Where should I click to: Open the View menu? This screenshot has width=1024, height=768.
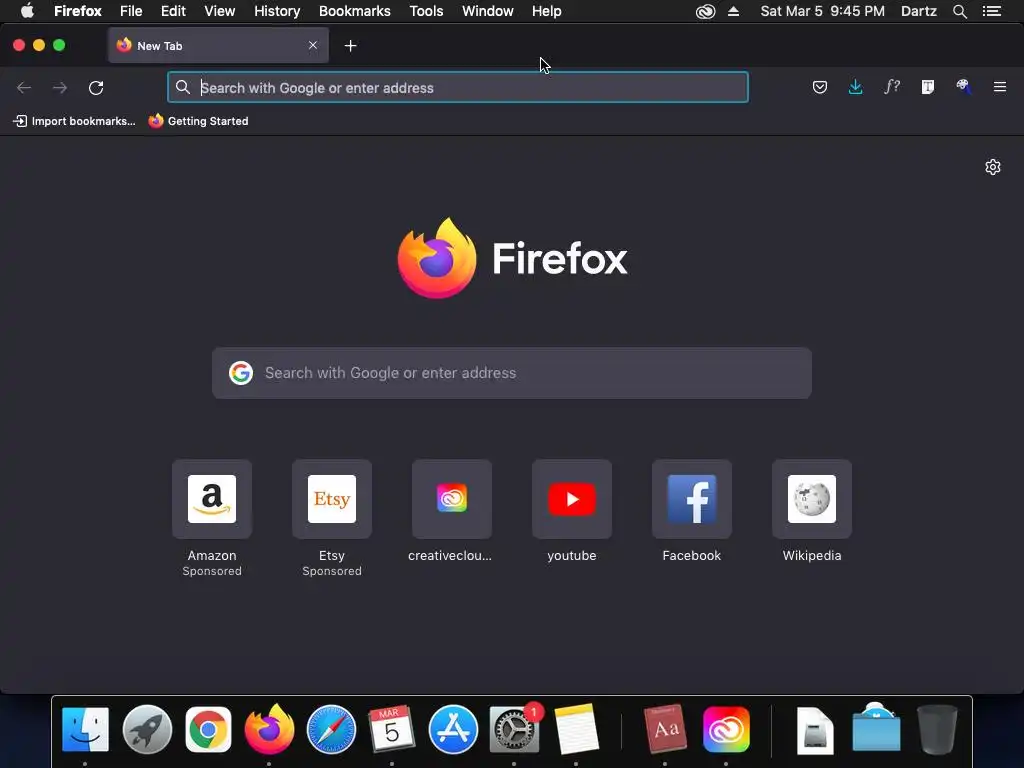tap(219, 11)
